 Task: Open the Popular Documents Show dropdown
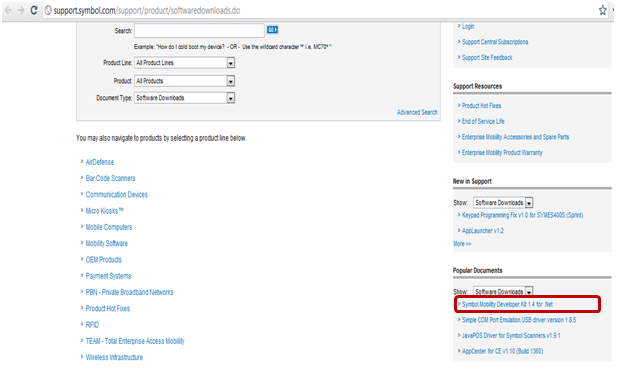(x=503, y=291)
